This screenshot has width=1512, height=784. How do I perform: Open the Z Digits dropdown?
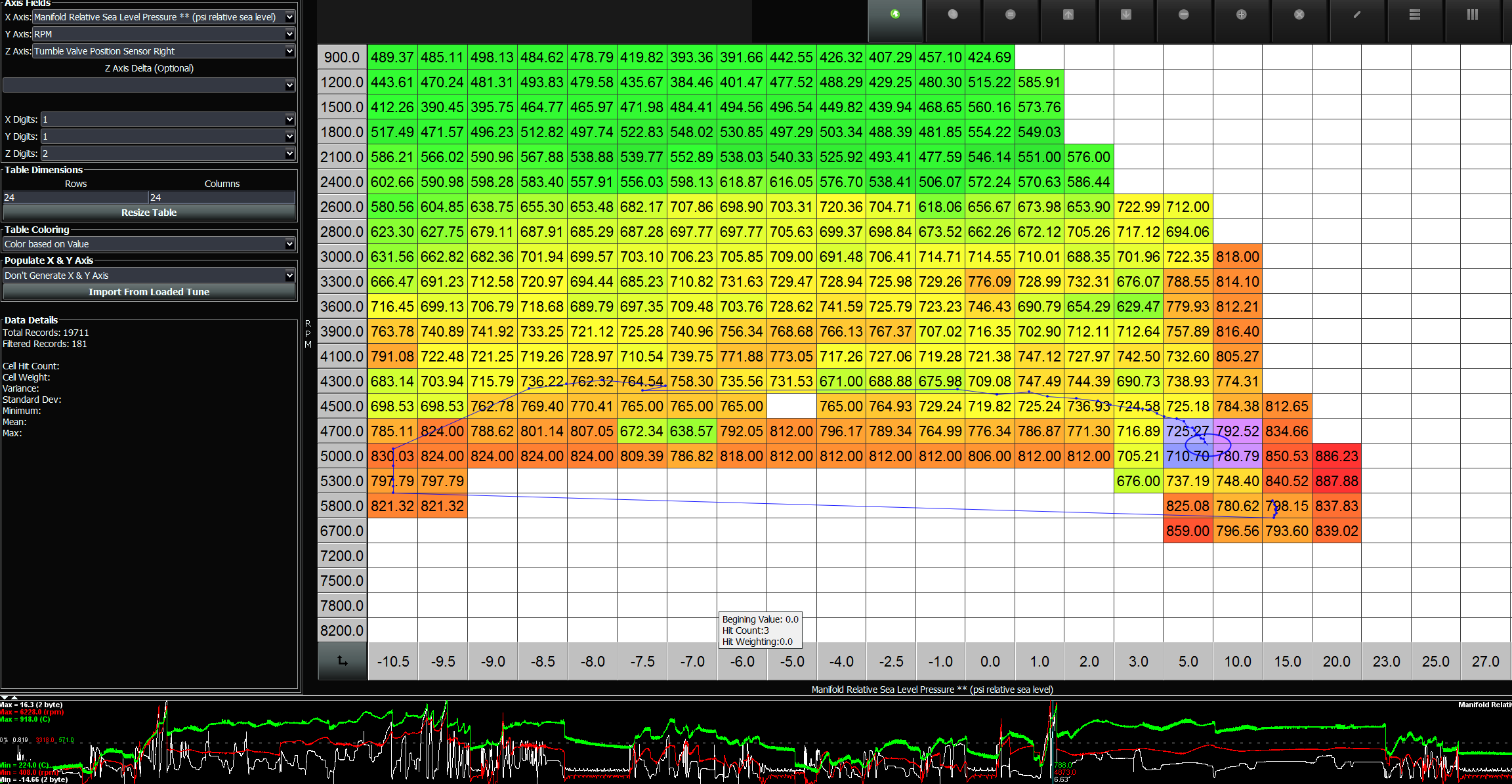click(x=289, y=154)
